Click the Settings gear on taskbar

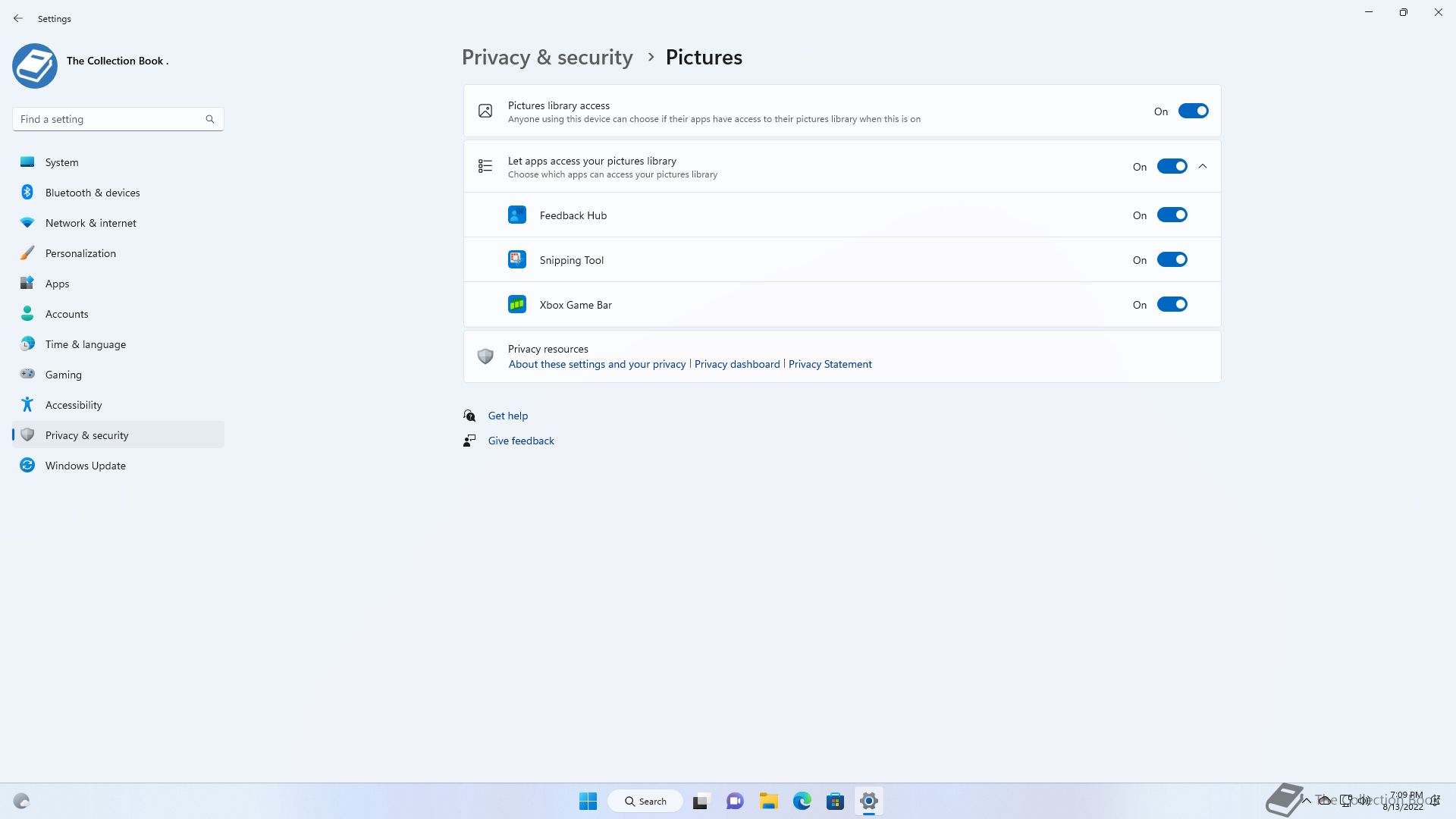(869, 801)
